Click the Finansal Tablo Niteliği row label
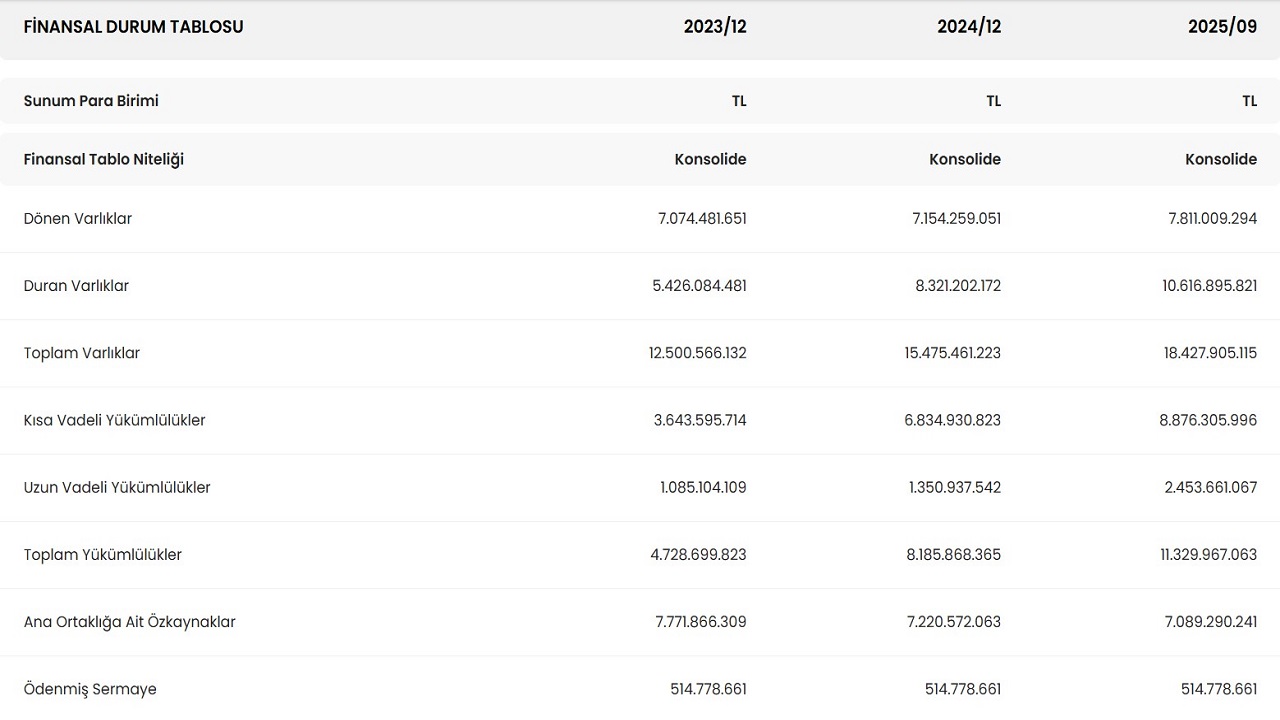The width and height of the screenshot is (1280, 720). (x=104, y=159)
